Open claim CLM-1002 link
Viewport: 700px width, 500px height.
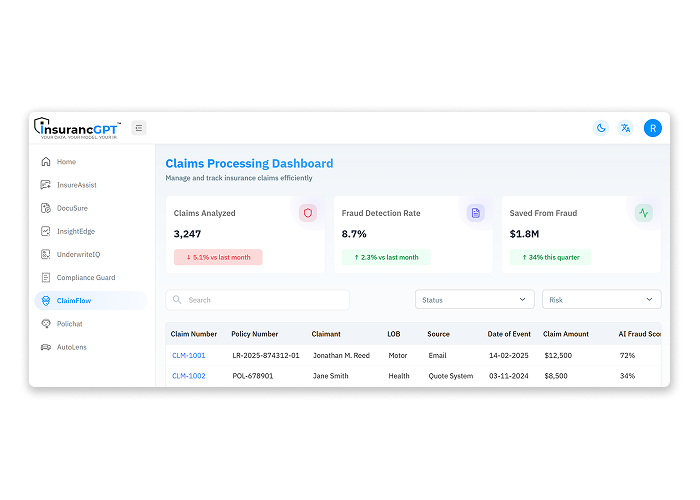pos(188,376)
